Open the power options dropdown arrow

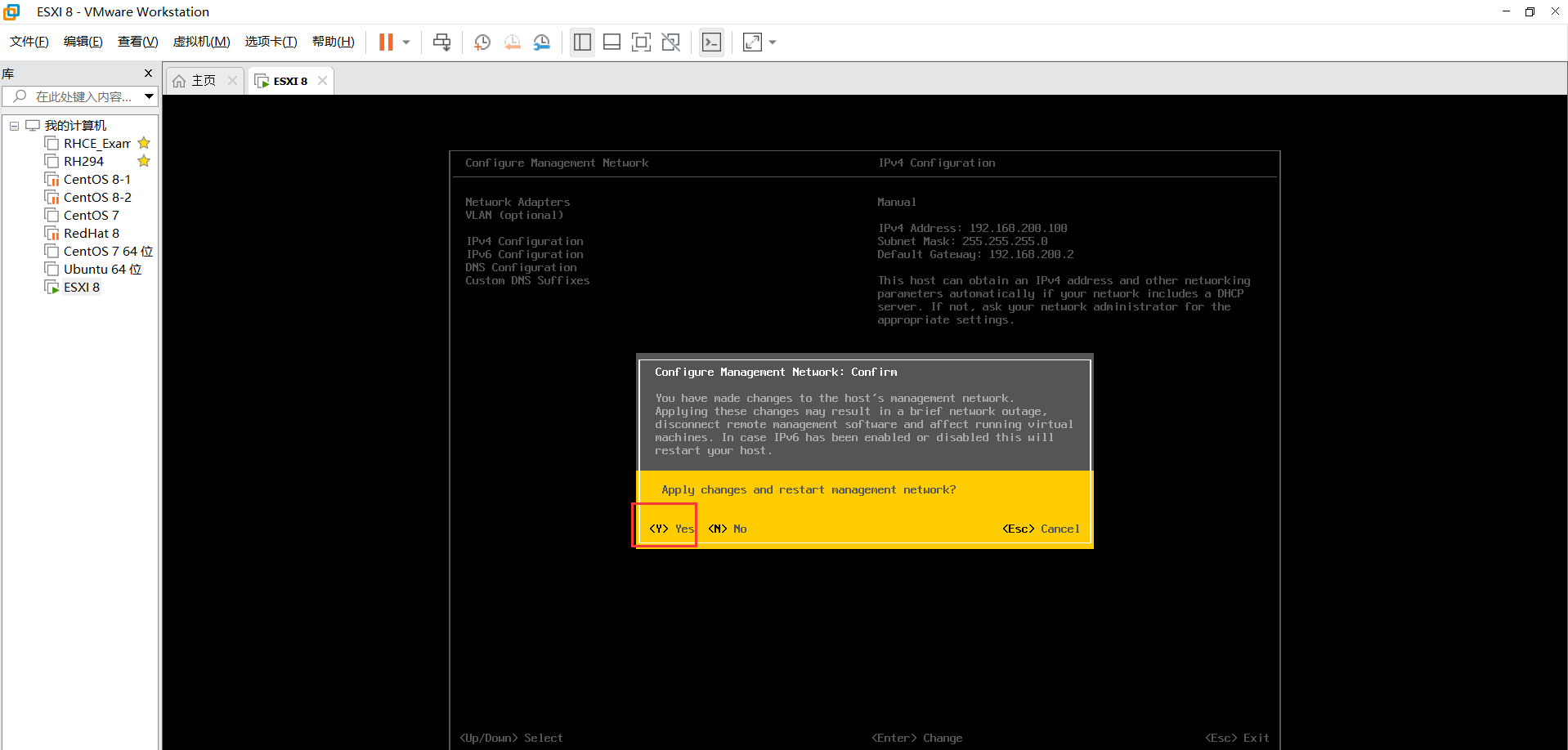click(x=406, y=42)
